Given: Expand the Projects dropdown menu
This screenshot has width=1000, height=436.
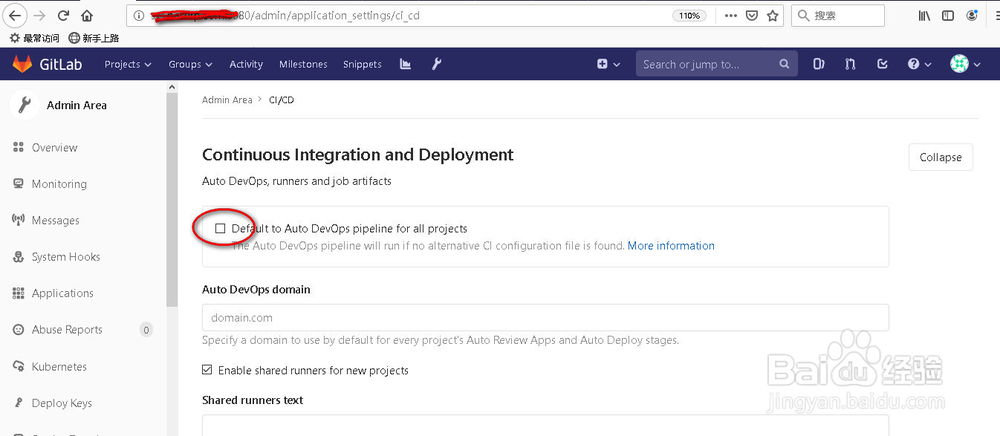Looking at the screenshot, I should tap(128, 64).
